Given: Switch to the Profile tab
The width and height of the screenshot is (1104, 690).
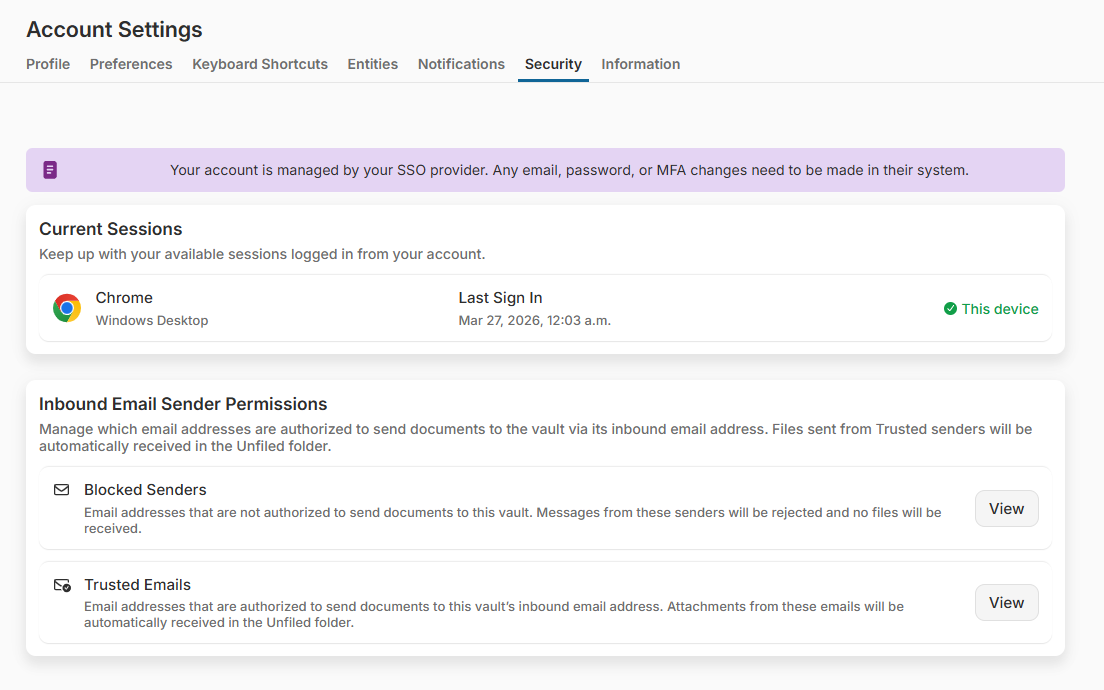Looking at the screenshot, I should (x=48, y=64).
